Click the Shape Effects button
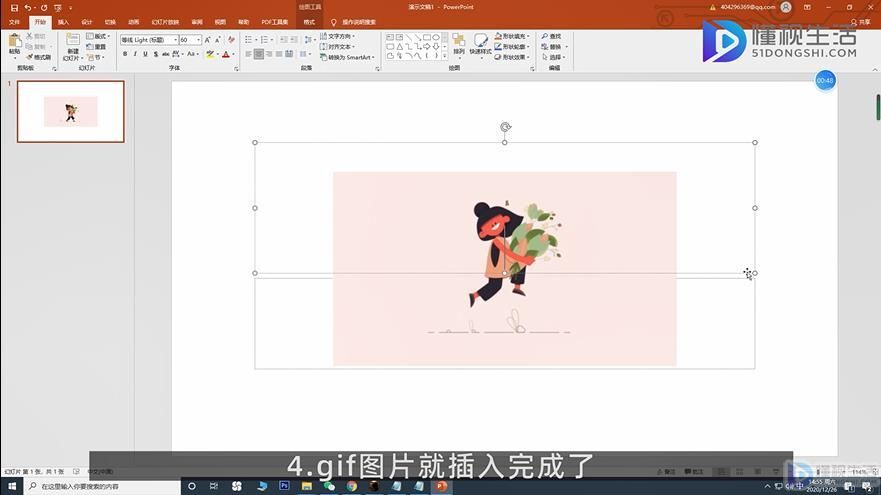881x495 pixels. 512,57
